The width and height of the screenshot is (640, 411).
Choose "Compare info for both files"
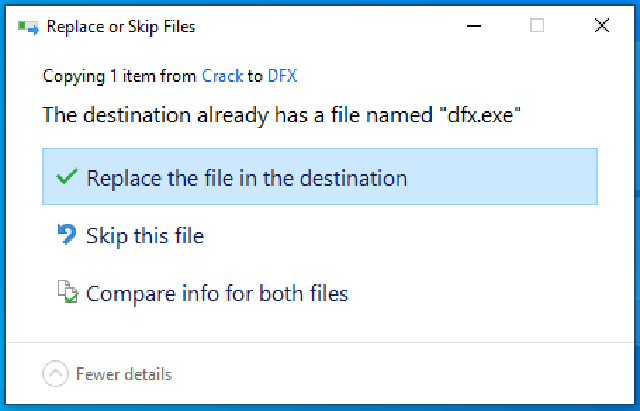217,293
